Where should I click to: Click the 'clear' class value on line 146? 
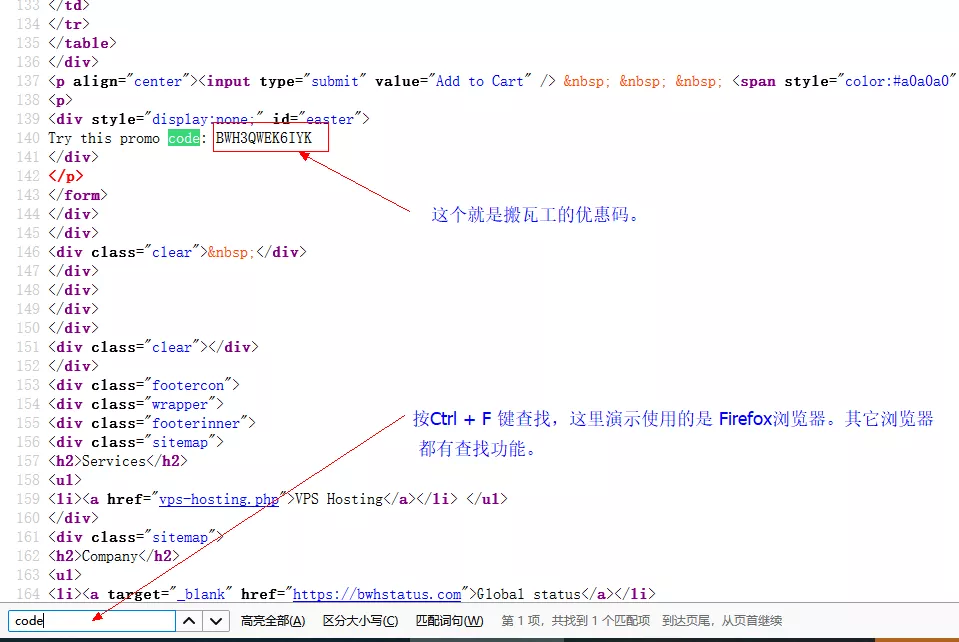pyautogui.click(x=172, y=252)
